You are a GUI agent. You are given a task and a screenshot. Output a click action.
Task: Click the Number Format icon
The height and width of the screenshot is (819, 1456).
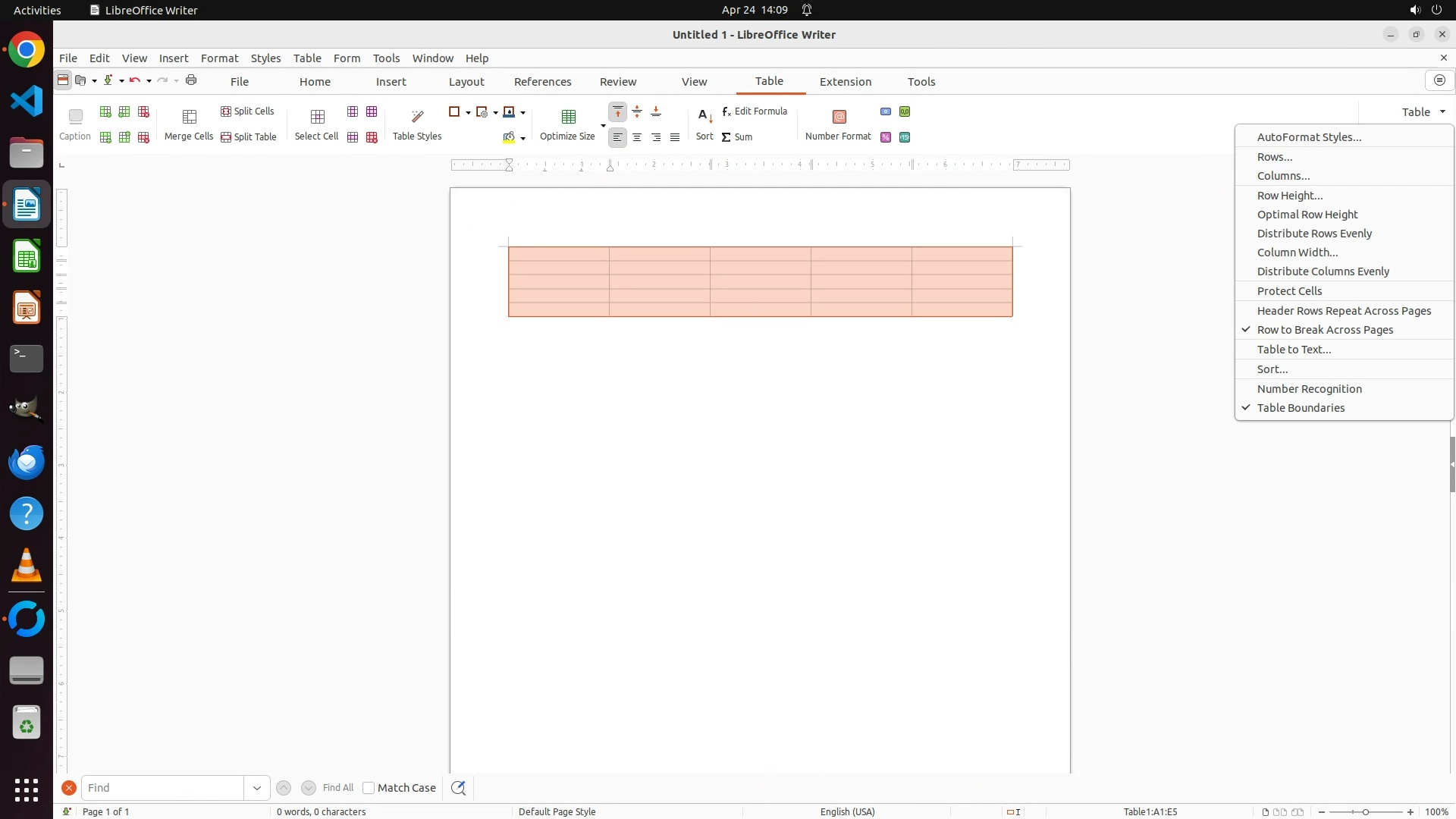839,117
